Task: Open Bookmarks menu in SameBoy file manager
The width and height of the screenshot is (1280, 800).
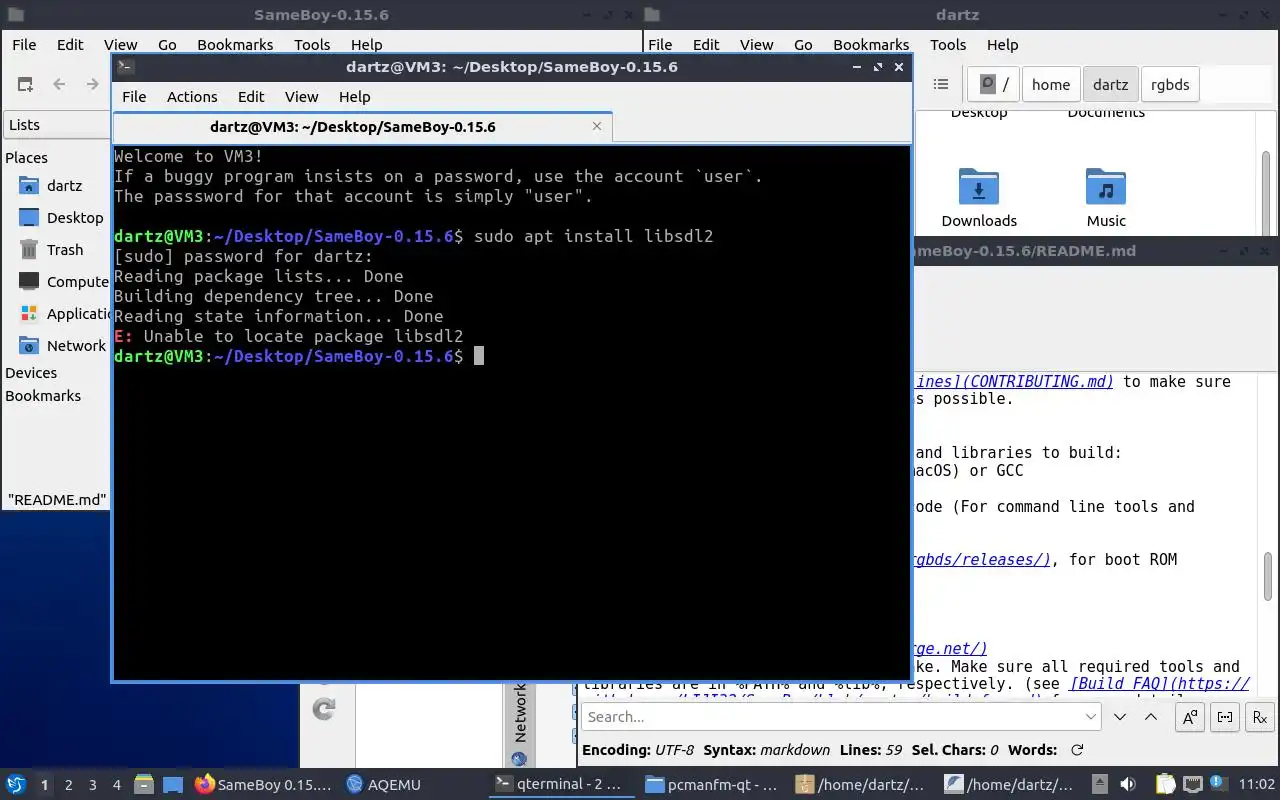Action: pyautogui.click(x=235, y=45)
